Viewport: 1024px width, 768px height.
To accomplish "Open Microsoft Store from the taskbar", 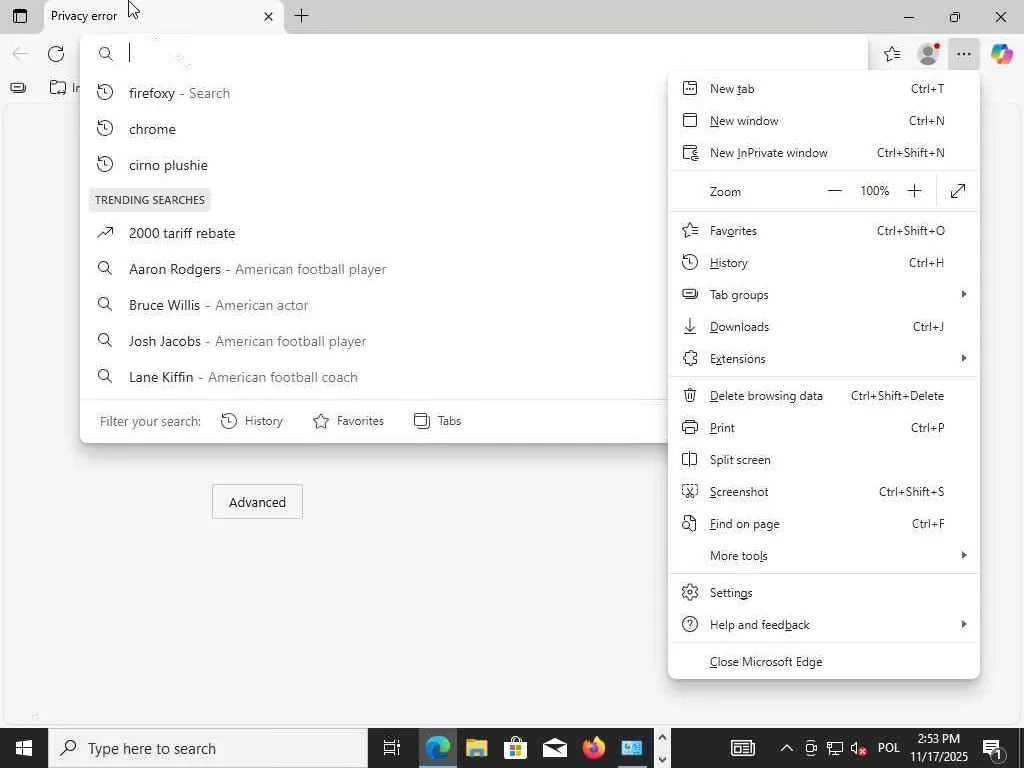I will pos(515,748).
